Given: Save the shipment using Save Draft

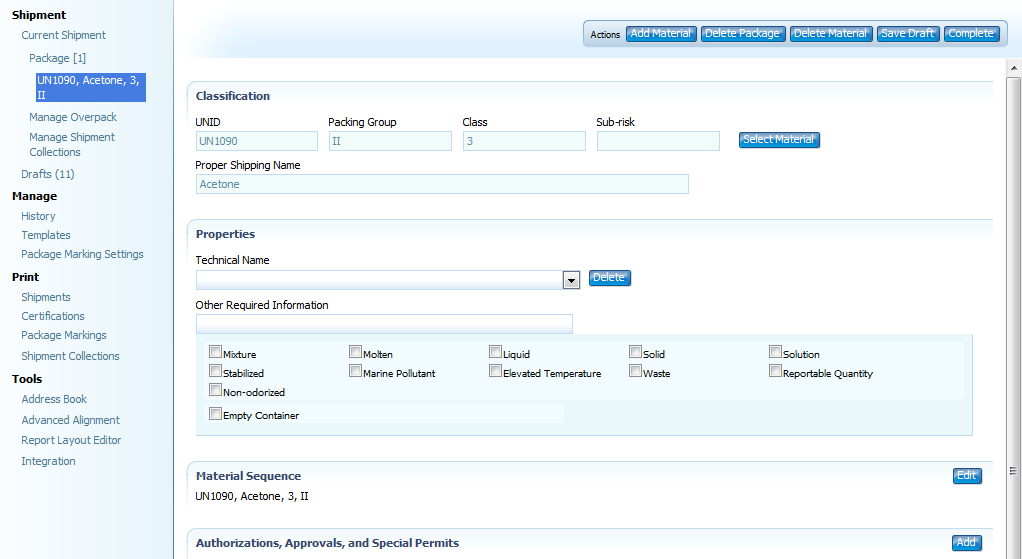Looking at the screenshot, I should point(907,34).
